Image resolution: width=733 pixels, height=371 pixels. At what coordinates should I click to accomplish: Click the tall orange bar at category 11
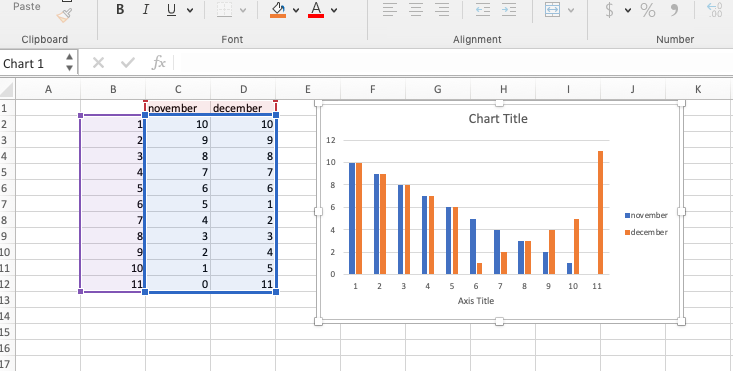[x=600, y=212]
